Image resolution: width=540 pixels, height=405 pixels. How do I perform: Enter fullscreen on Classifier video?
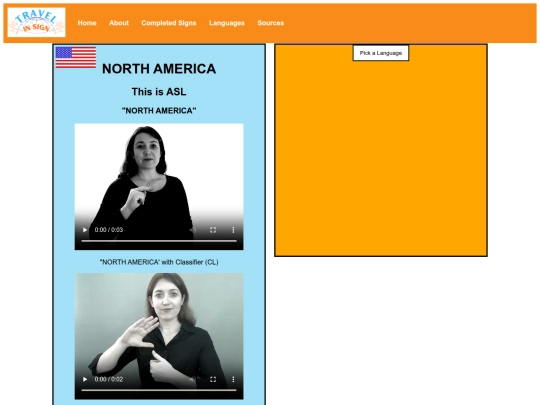click(x=213, y=379)
